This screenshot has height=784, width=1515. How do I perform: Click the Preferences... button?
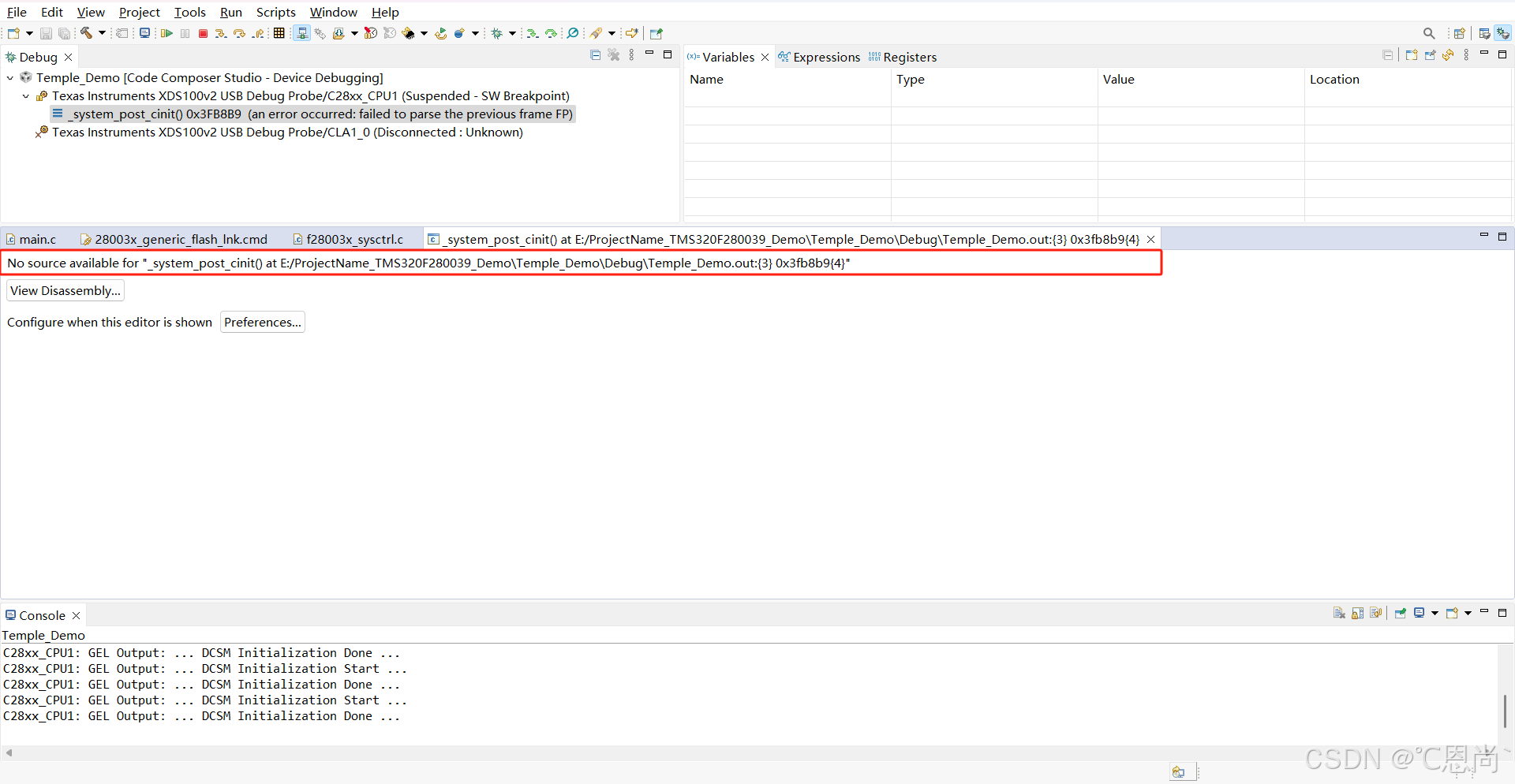(x=263, y=323)
